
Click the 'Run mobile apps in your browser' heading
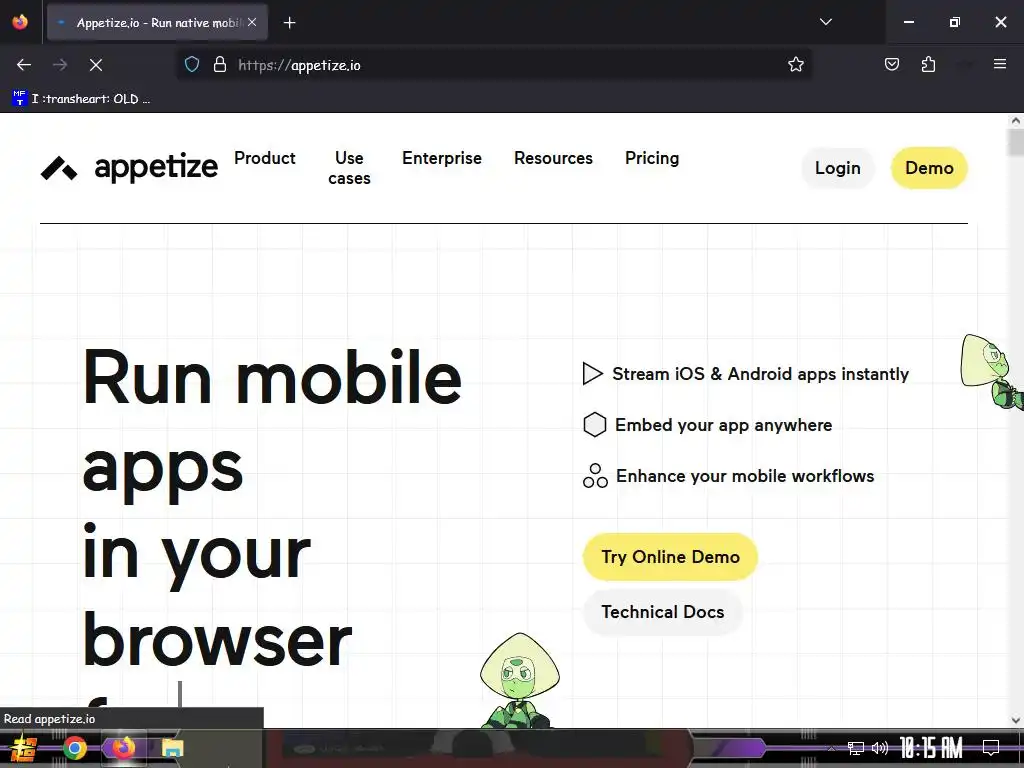pos(272,509)
